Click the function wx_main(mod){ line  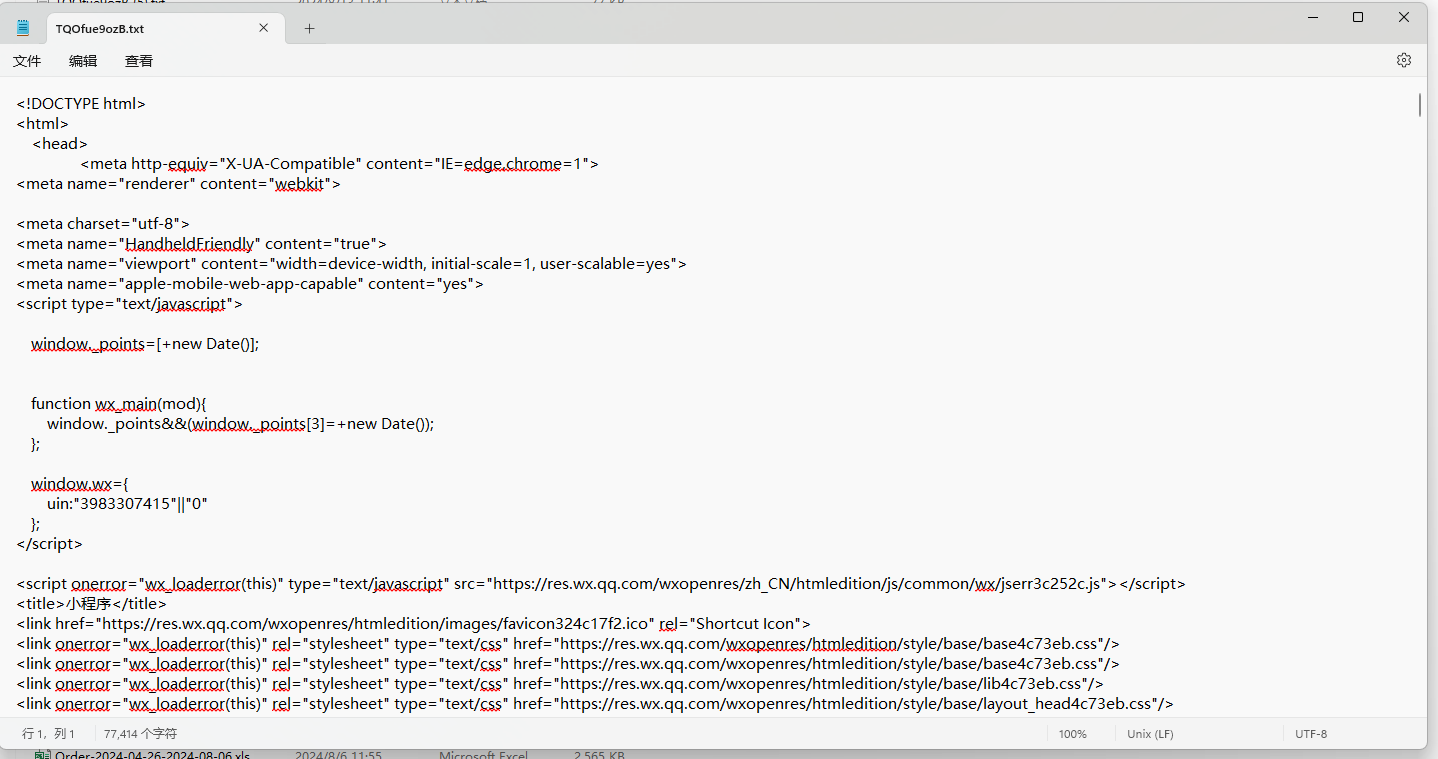pos(118,403)
